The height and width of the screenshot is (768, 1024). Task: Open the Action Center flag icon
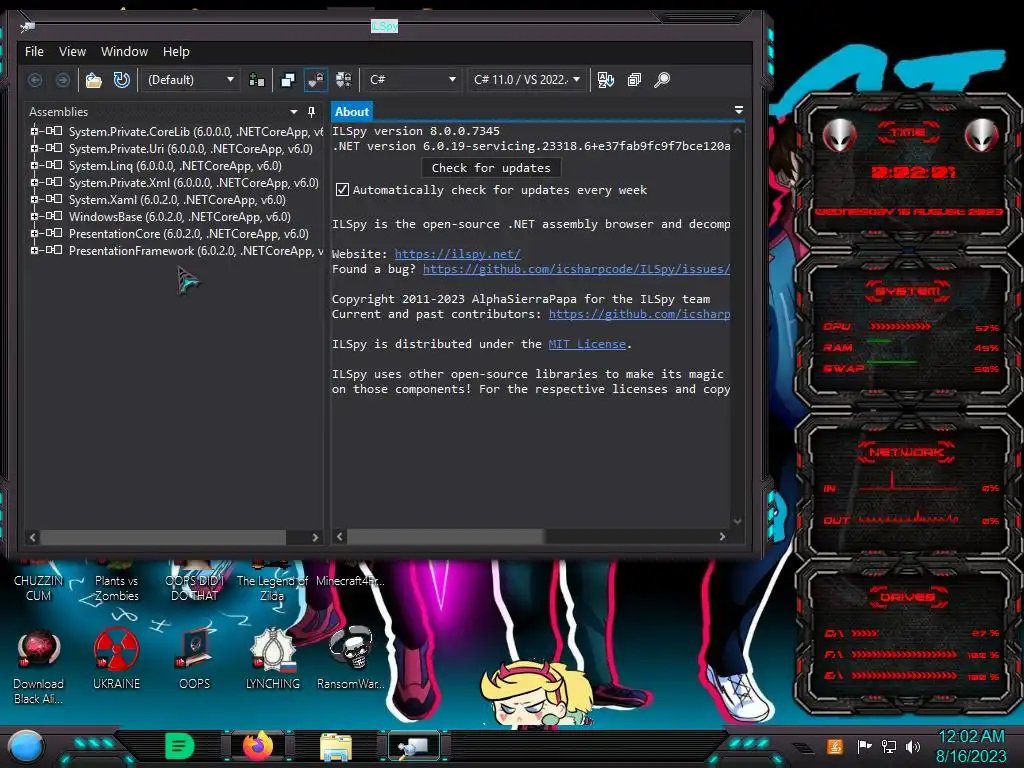click(865, 746)
